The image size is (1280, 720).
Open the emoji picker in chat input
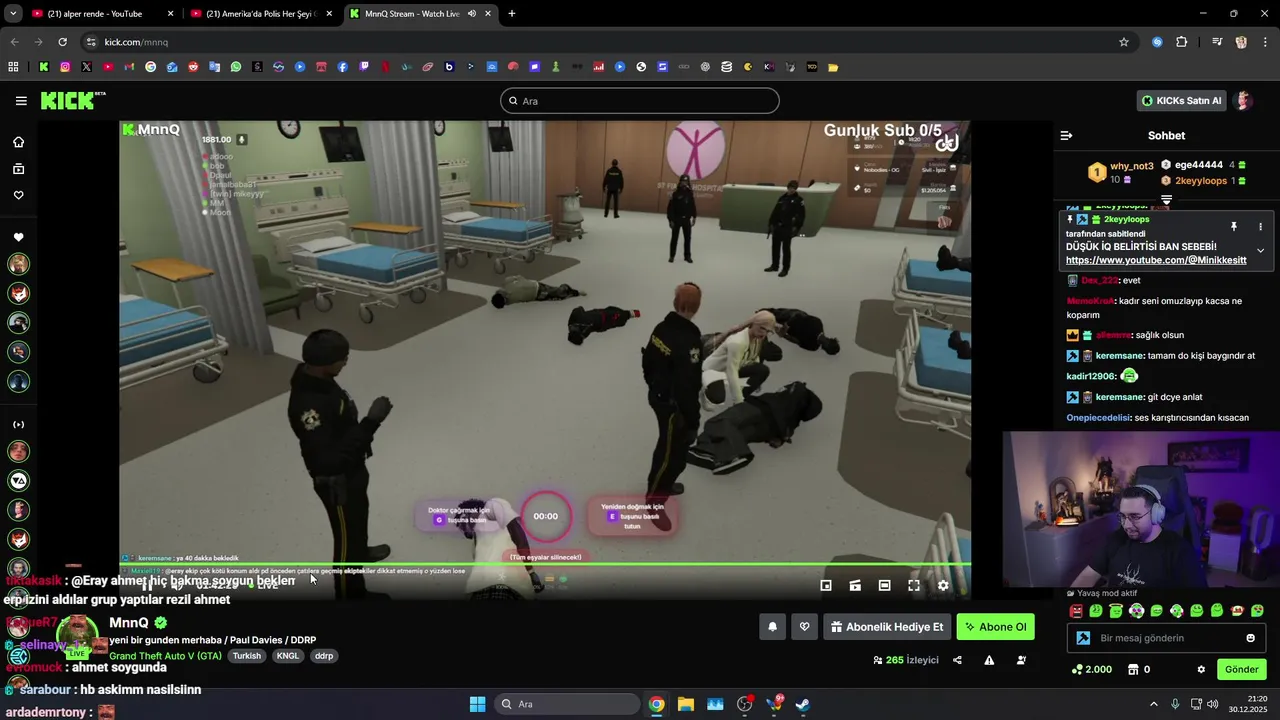coord(1250,638)
